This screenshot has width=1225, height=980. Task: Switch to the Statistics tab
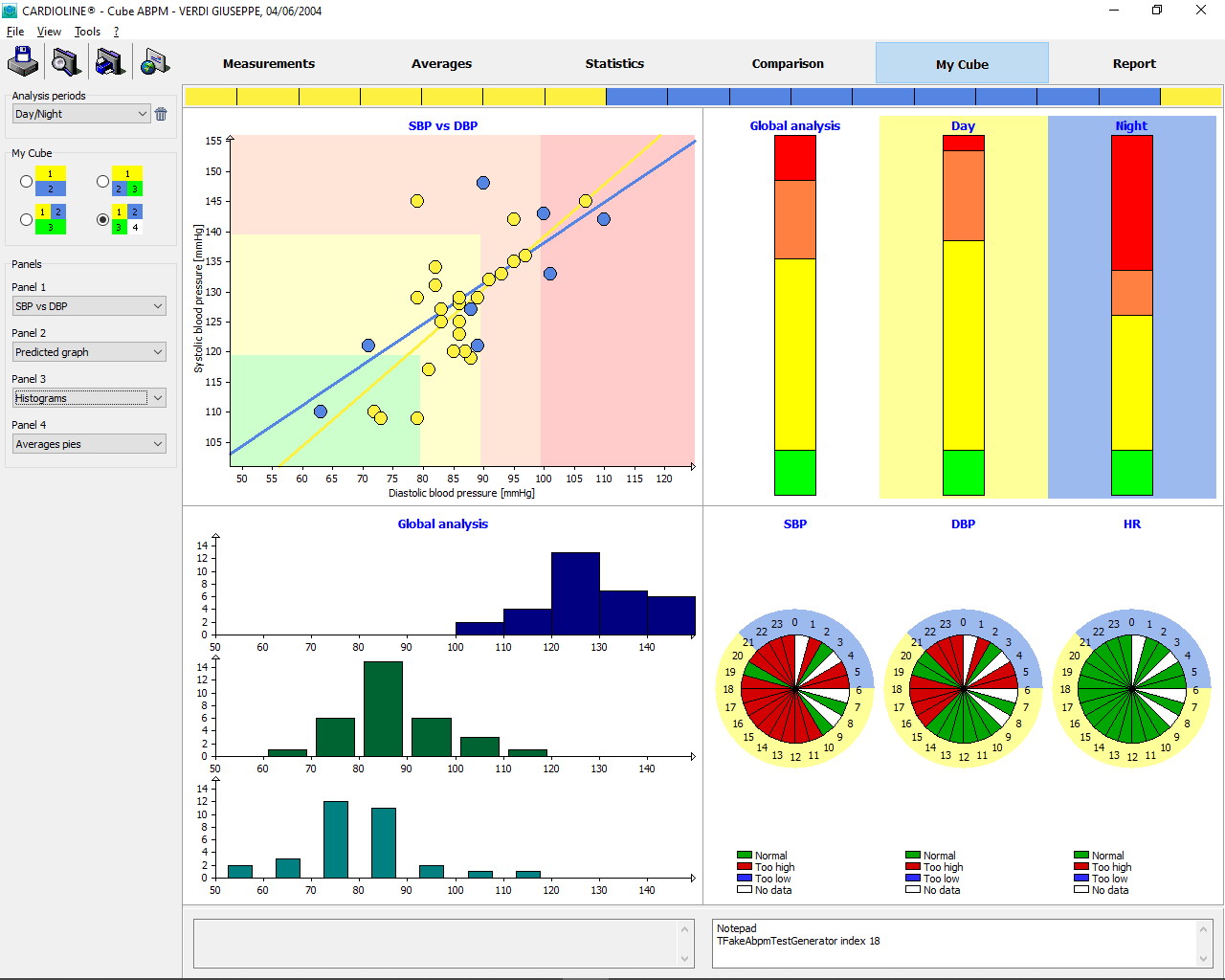click(614, 64)
